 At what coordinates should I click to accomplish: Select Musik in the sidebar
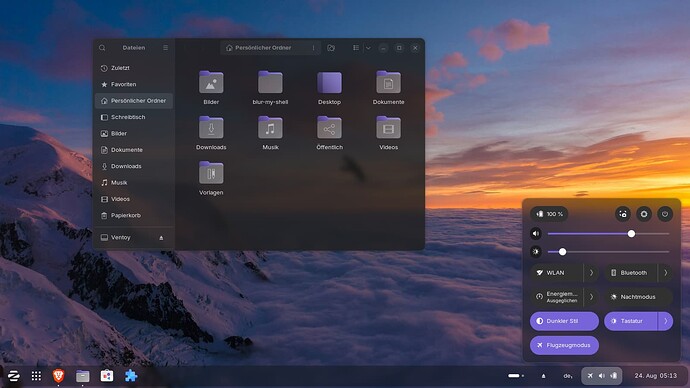click(134, 183)
